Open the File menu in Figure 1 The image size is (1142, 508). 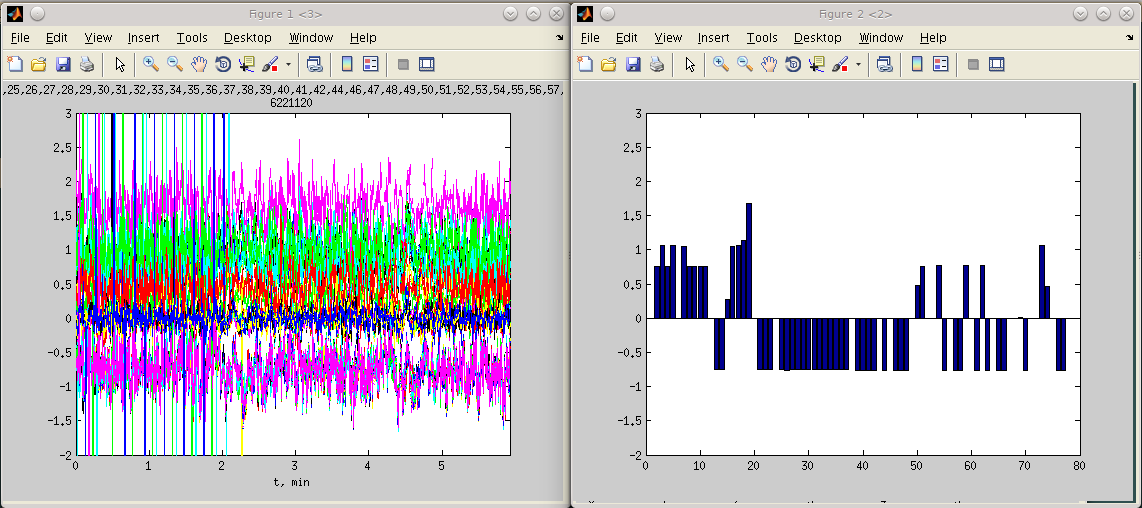tap(20, 38)
